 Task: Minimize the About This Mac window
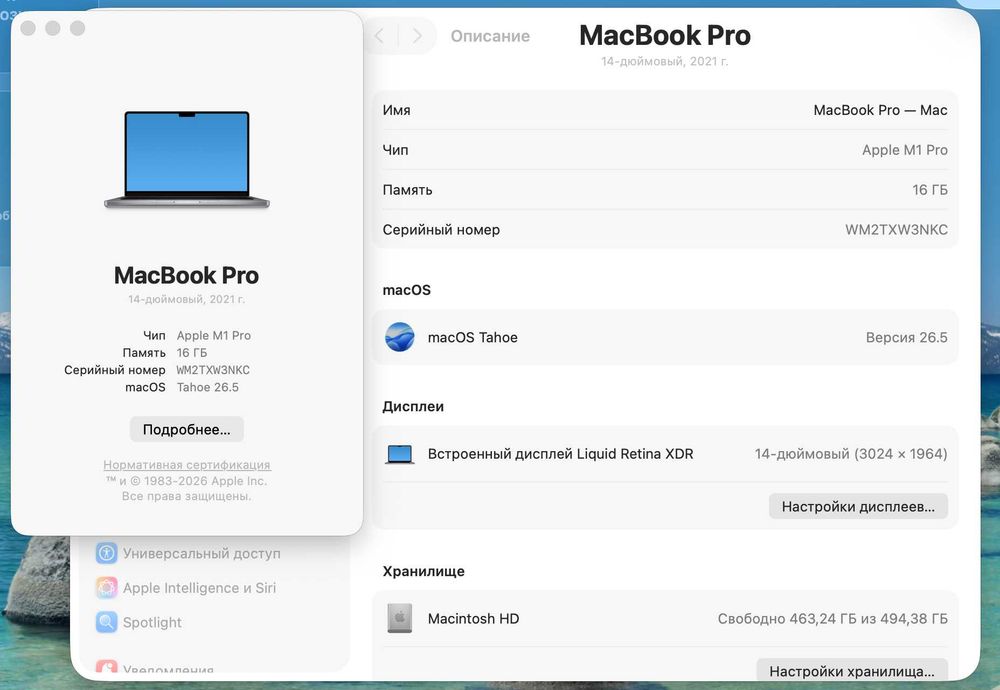[x=53, y=28]
